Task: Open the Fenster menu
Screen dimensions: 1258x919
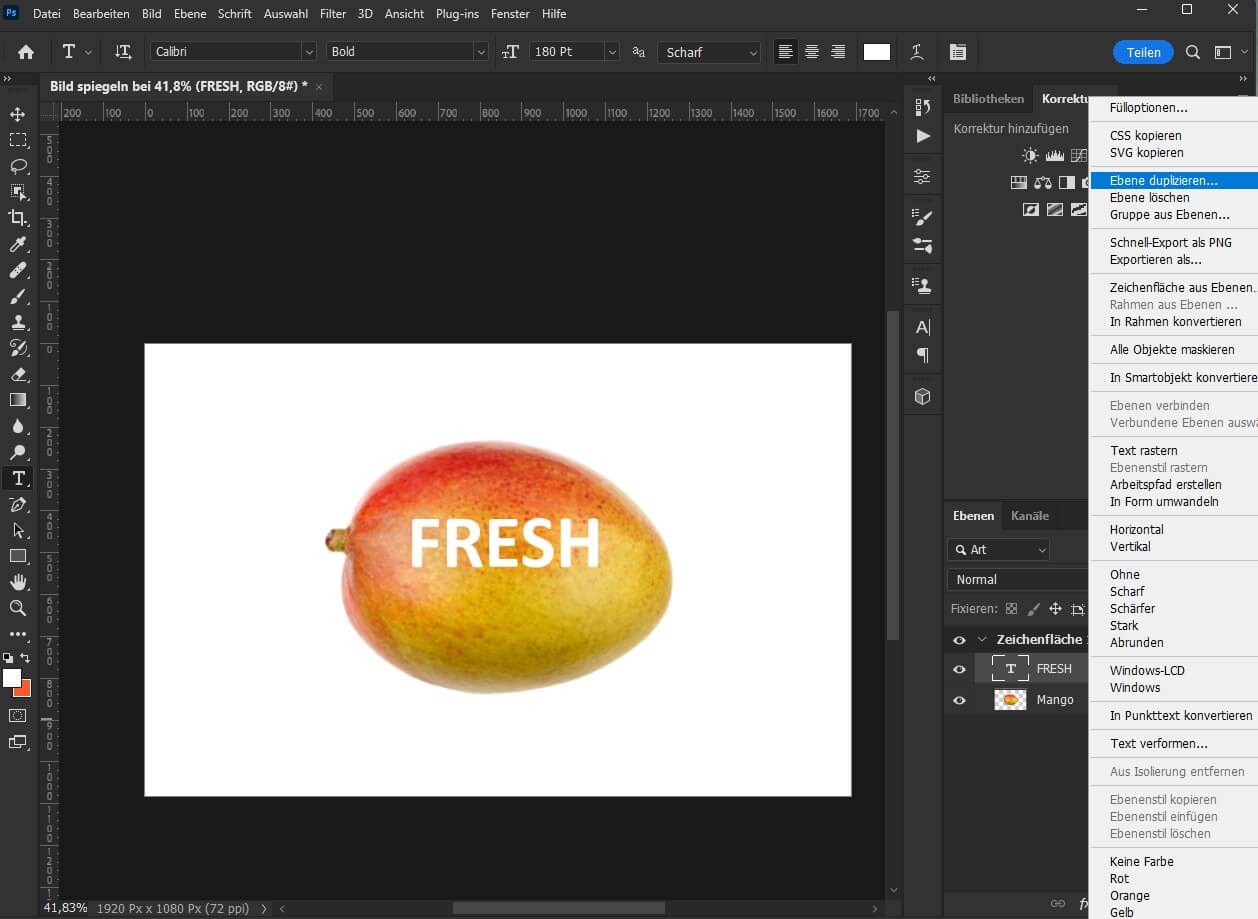Action: coord(509,13)
